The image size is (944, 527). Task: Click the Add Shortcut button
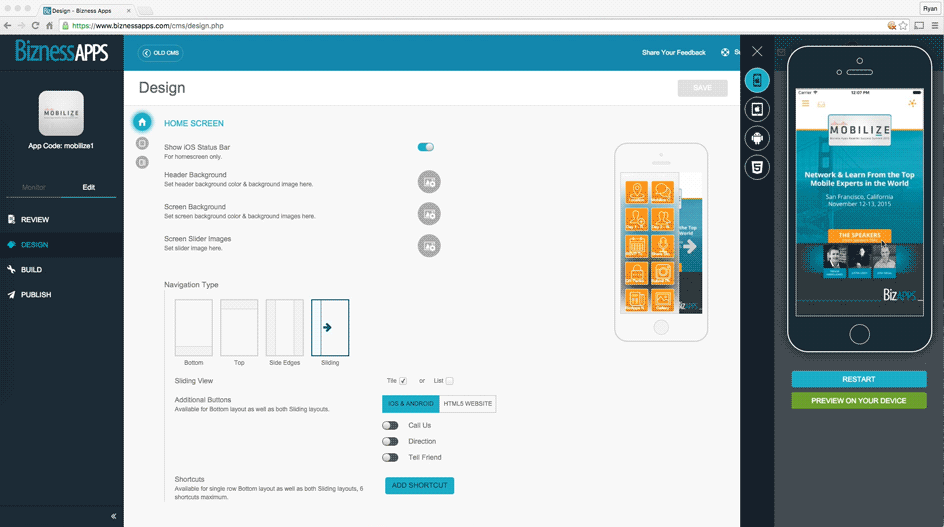420,485
